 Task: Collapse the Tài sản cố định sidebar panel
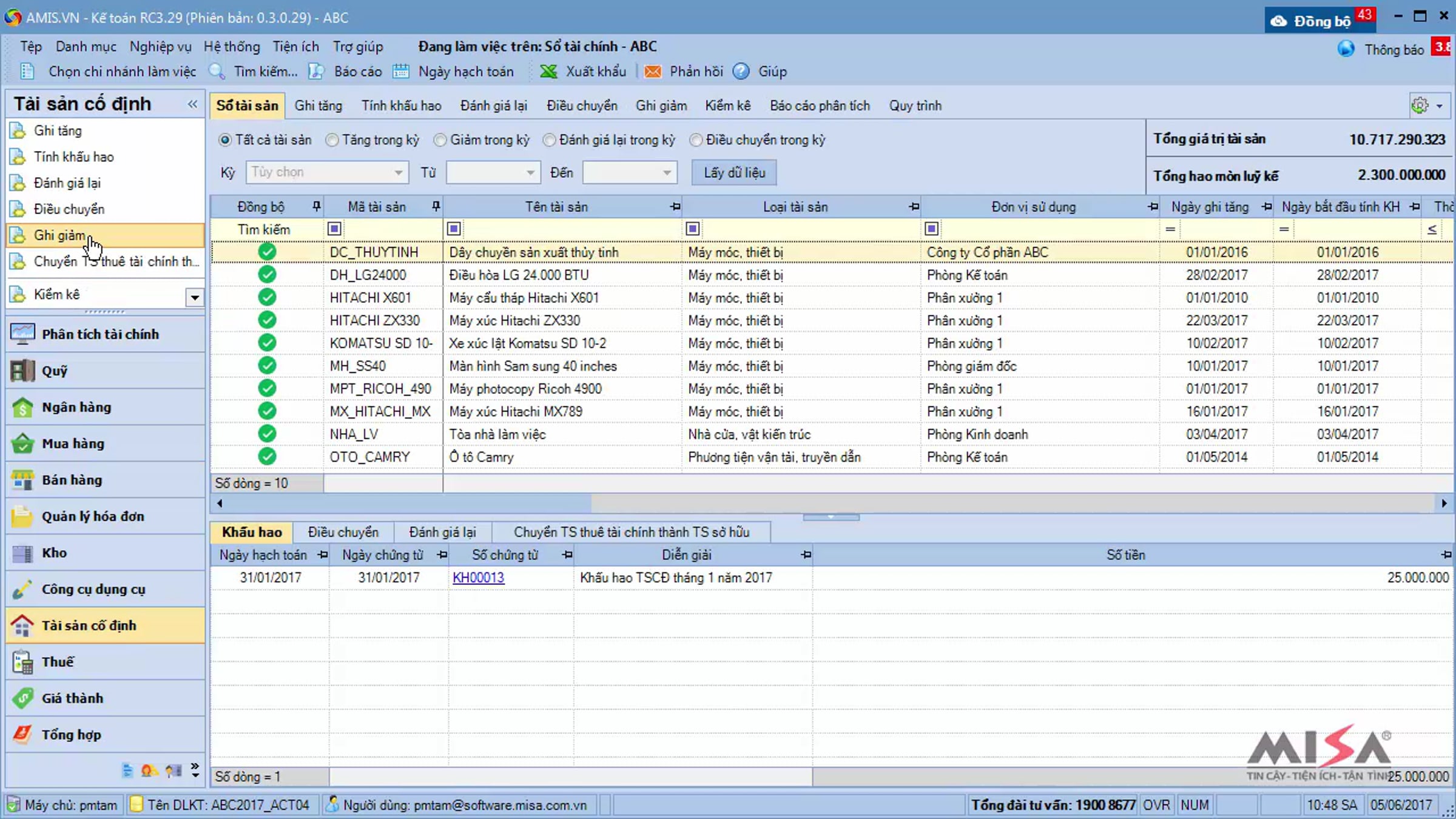click(x=193, y=104)
